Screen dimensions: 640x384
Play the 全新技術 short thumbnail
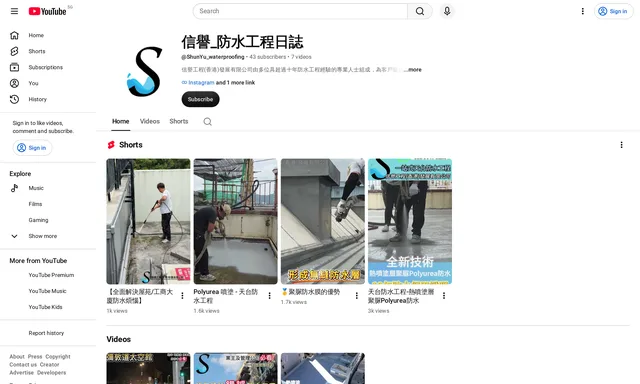tap(410, 221)
